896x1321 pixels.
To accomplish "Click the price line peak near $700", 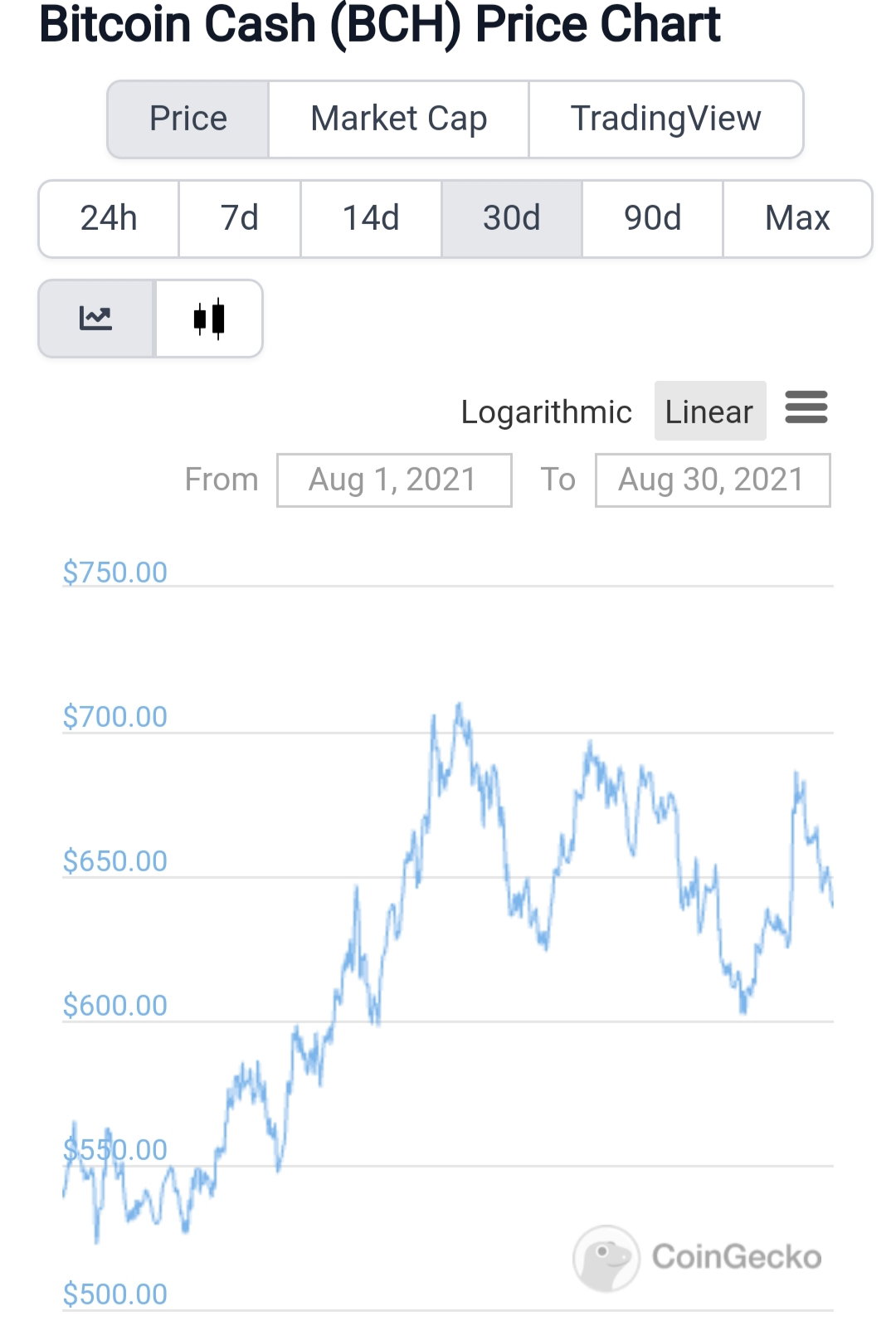I will 459,705.
